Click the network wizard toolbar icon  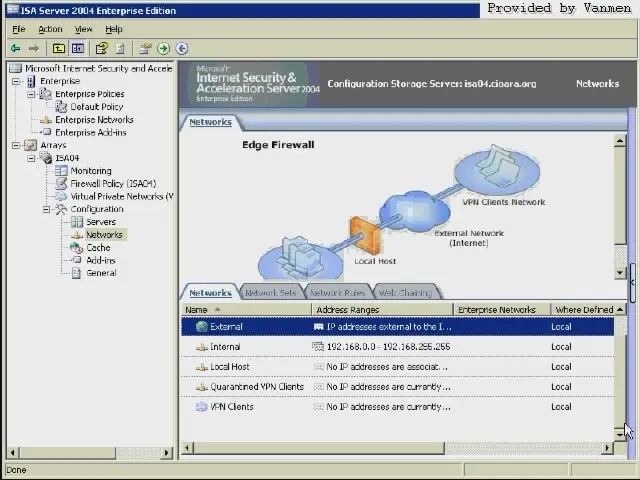click(144, 49)
